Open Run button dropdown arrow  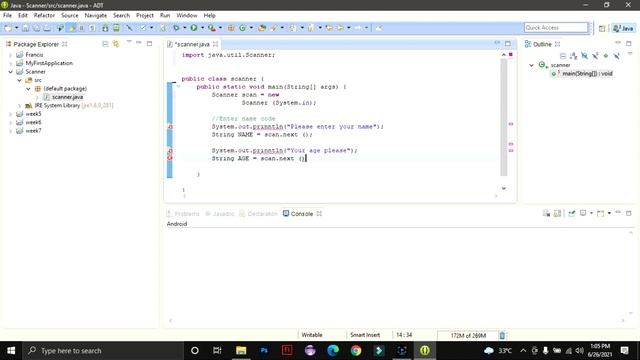(x=202, y=28)
